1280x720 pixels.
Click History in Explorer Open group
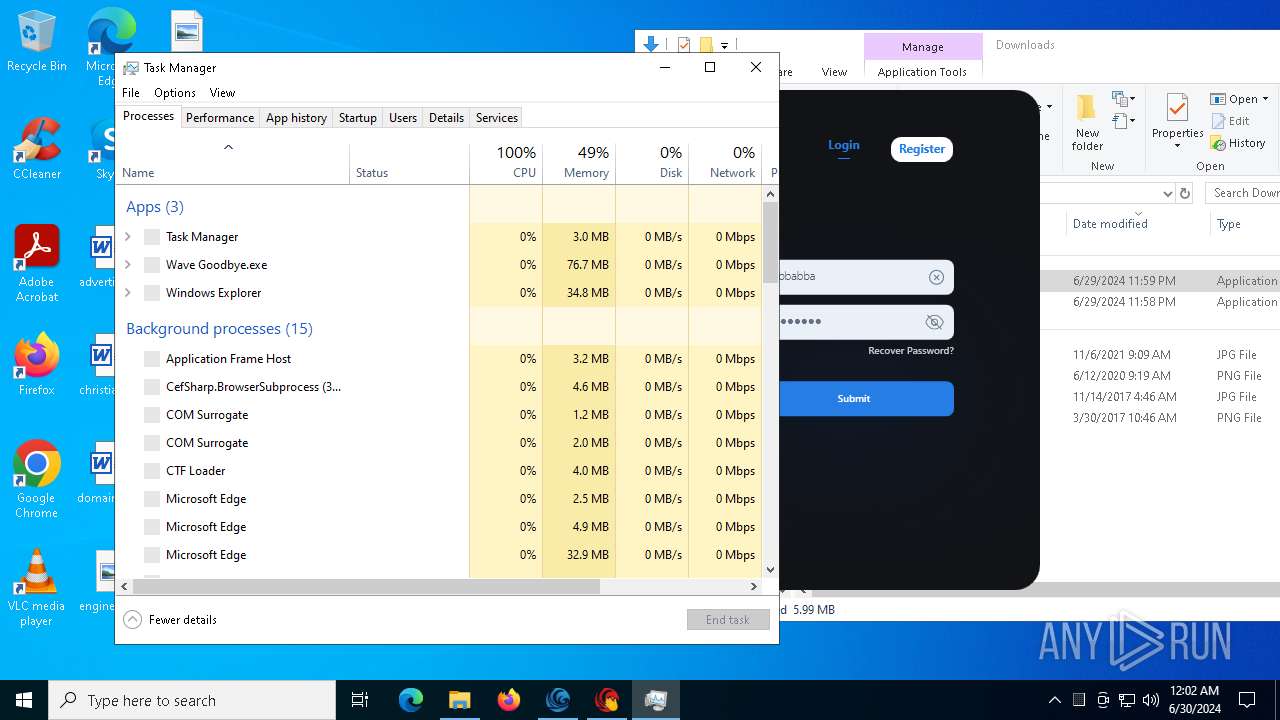1238,143
